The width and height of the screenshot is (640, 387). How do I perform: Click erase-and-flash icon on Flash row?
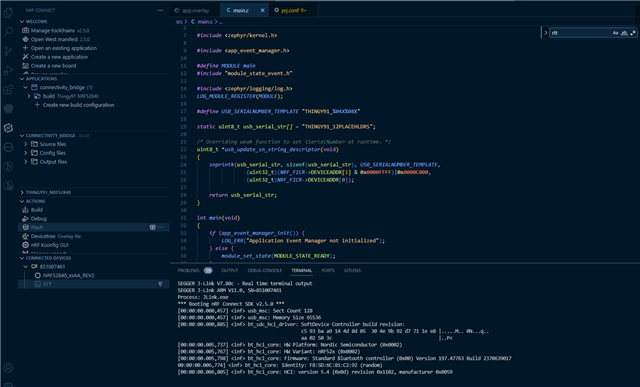153,227
